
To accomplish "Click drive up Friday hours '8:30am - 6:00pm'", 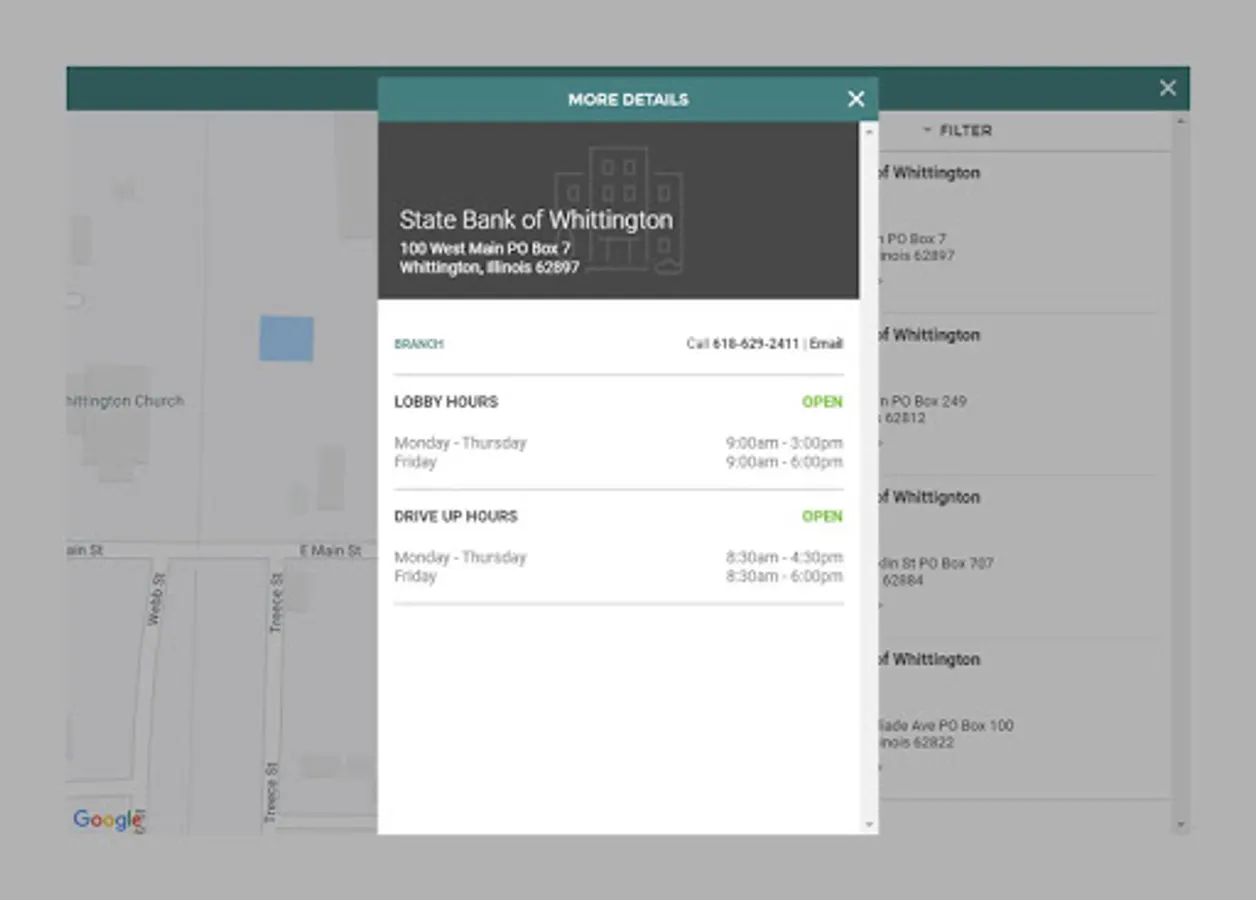I will pos(785,577).
